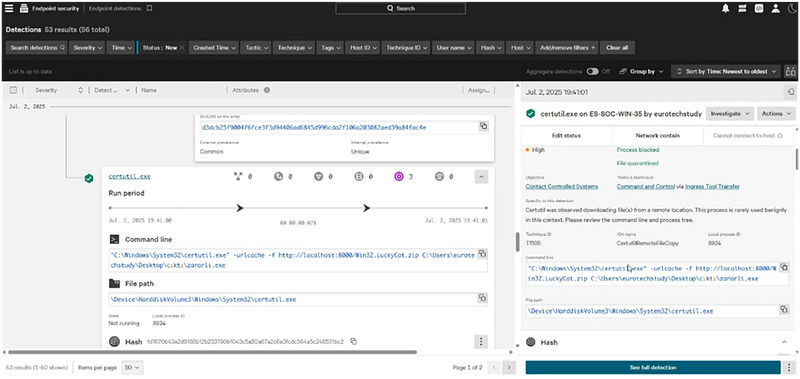Viewport: 800px width, 379px height.
Task: Open the Actions dropdown
Action: click(x=776, y=113)
